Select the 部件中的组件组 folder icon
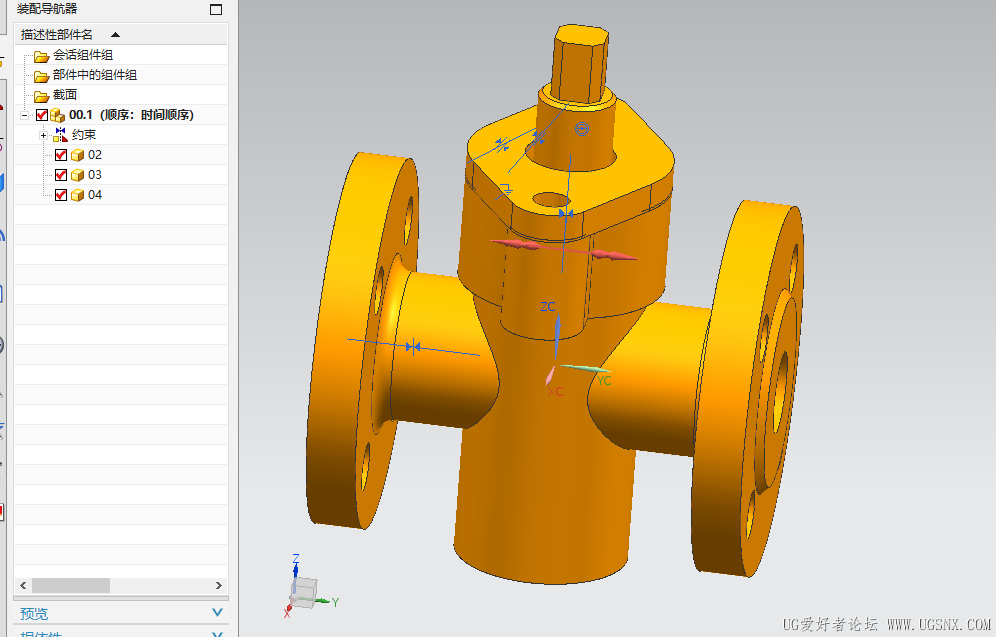The height and width of the screenshot is (637, 996). pos(41,76)
